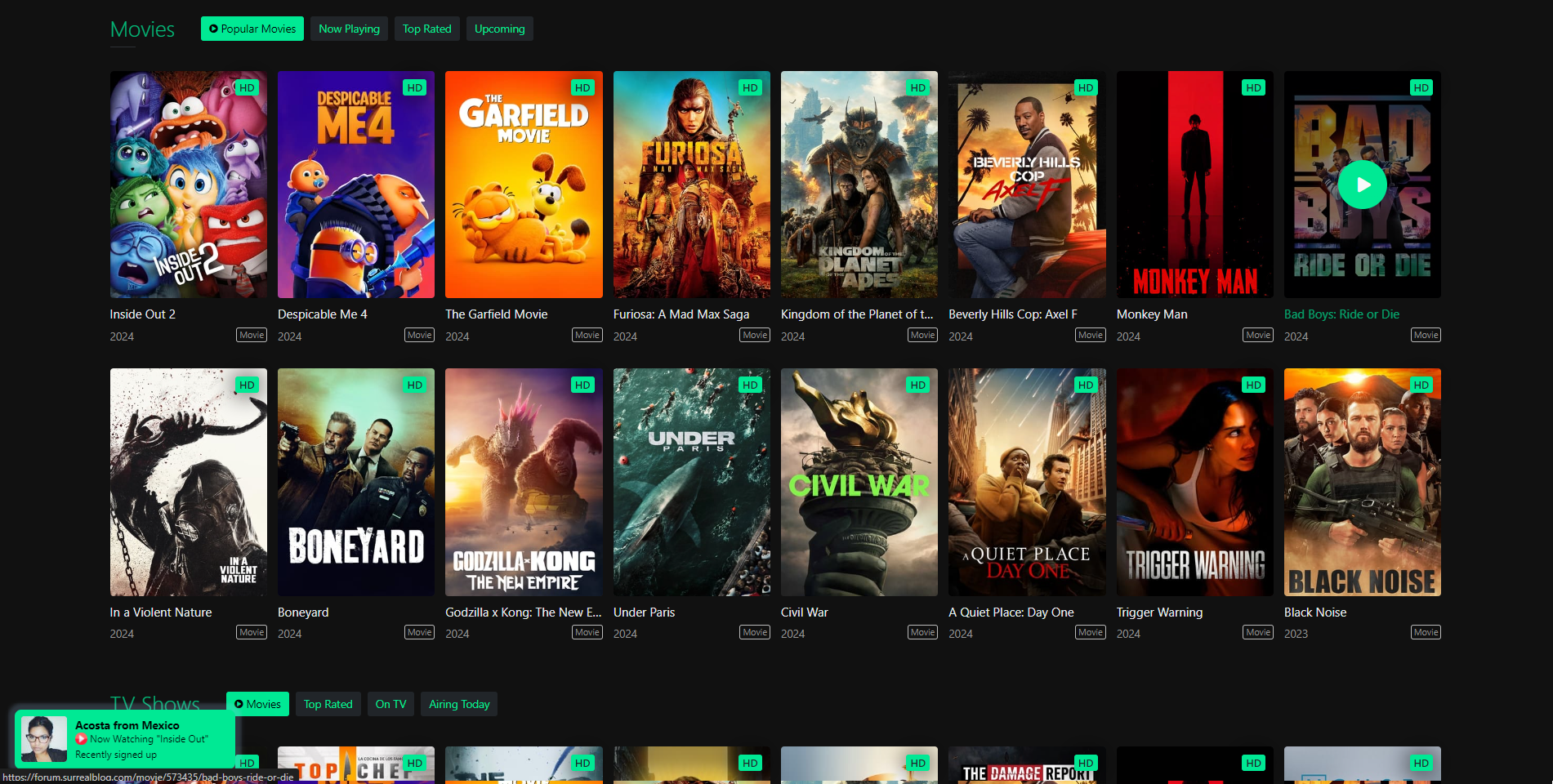Open the A Quiet Place: Day One poster
The height and width of the screenshot is (784, 1553).
coord(1027,482)
